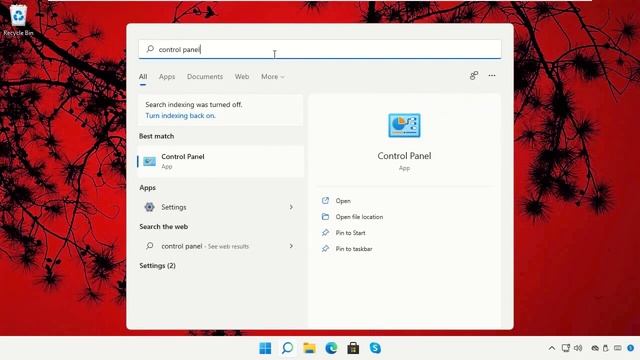Open the Windows Start button
640x360 pixels.
265,348
